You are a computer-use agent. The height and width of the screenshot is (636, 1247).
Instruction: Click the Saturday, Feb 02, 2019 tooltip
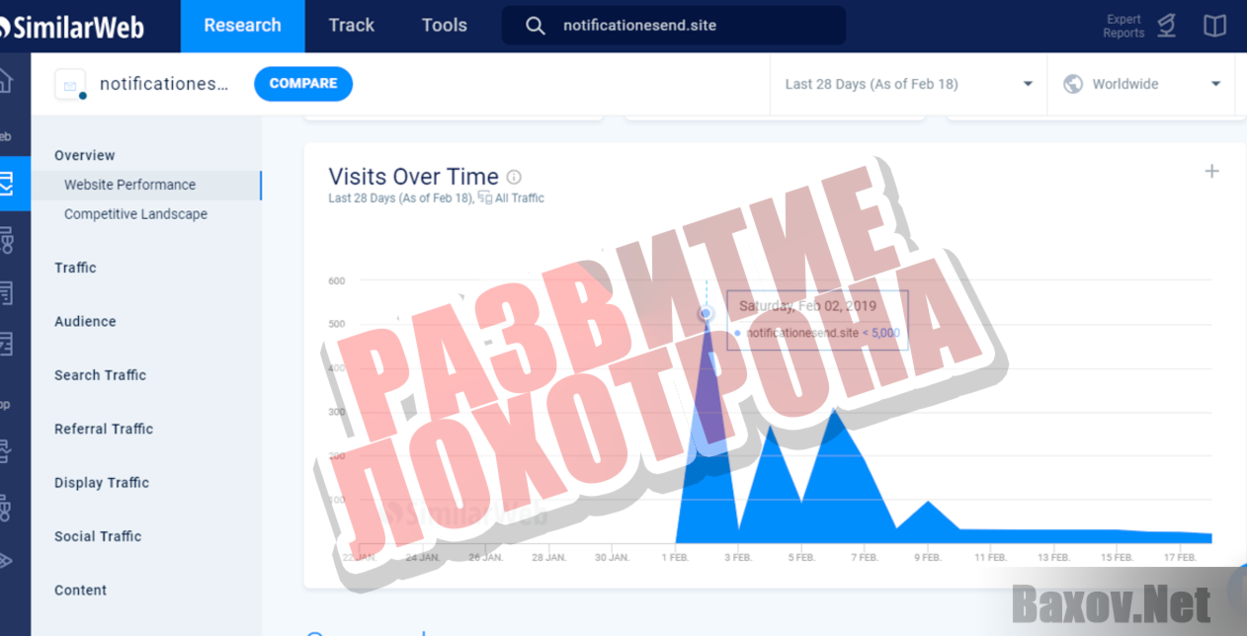[x=817, y=320]
